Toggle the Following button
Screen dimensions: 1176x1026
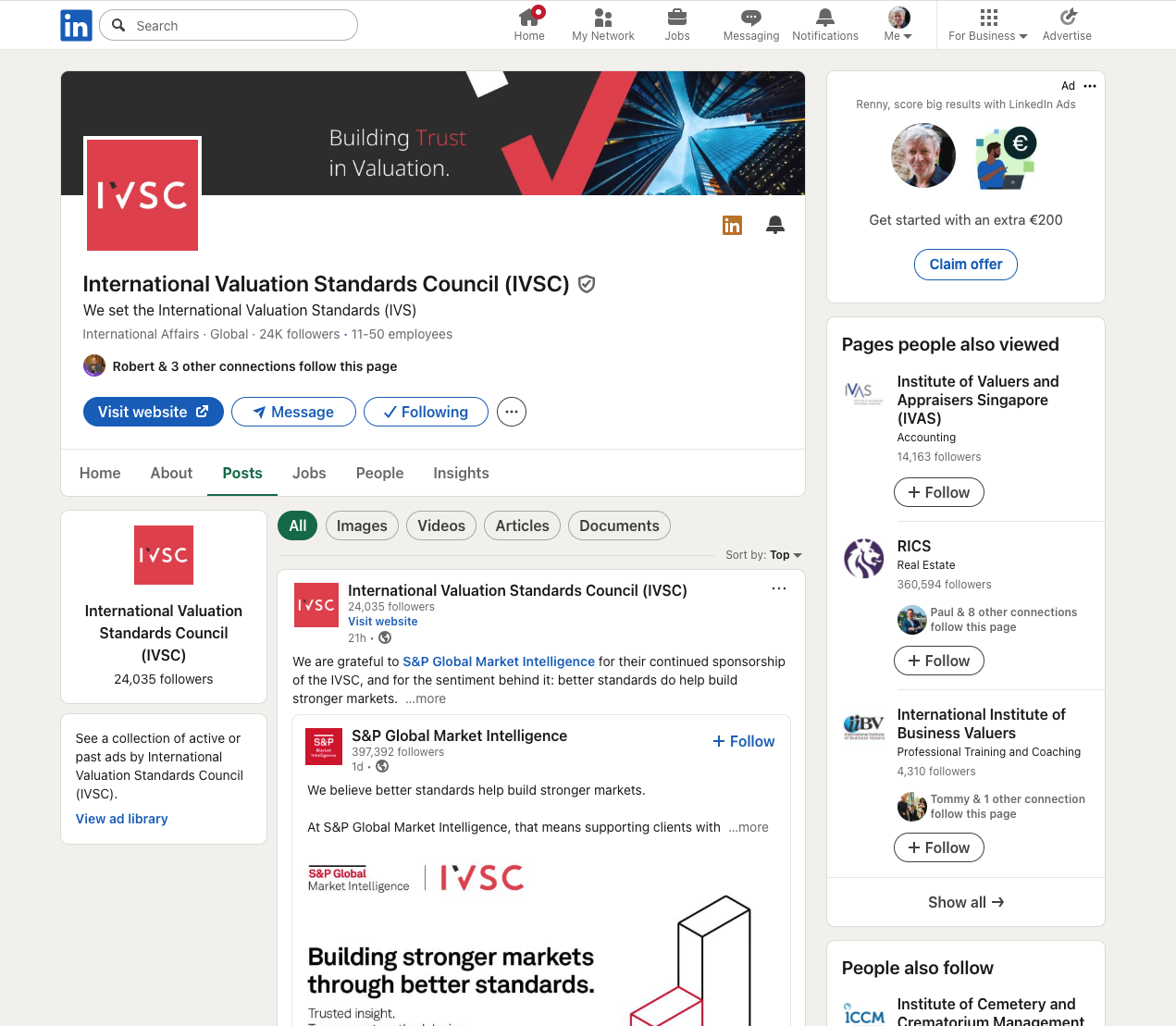[426, 412]
